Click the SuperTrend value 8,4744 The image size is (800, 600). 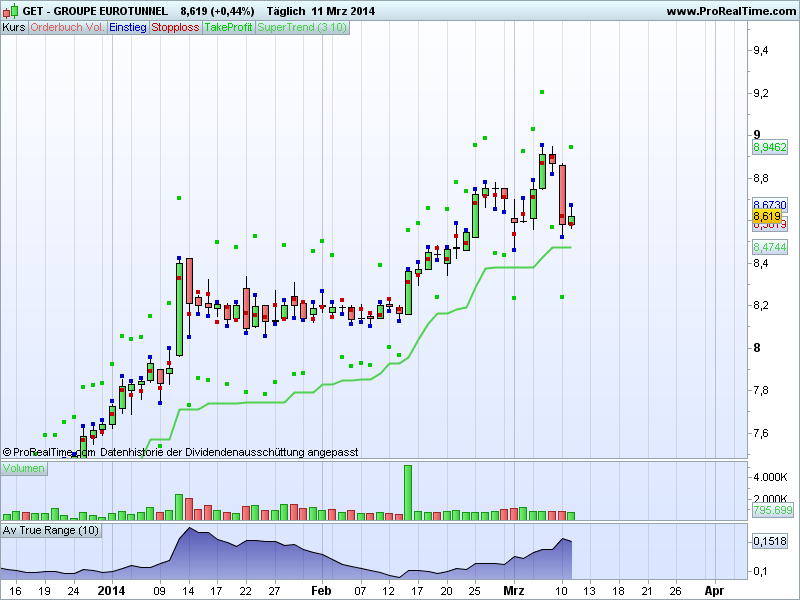pos(770,247)
